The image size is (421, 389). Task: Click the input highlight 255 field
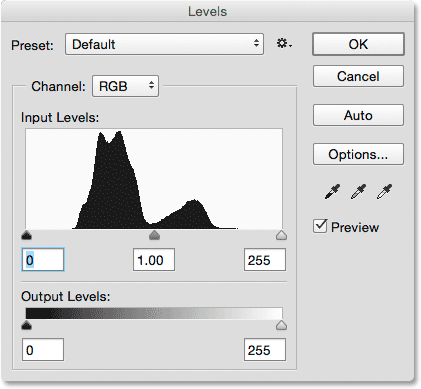click(x=265, y=260)
